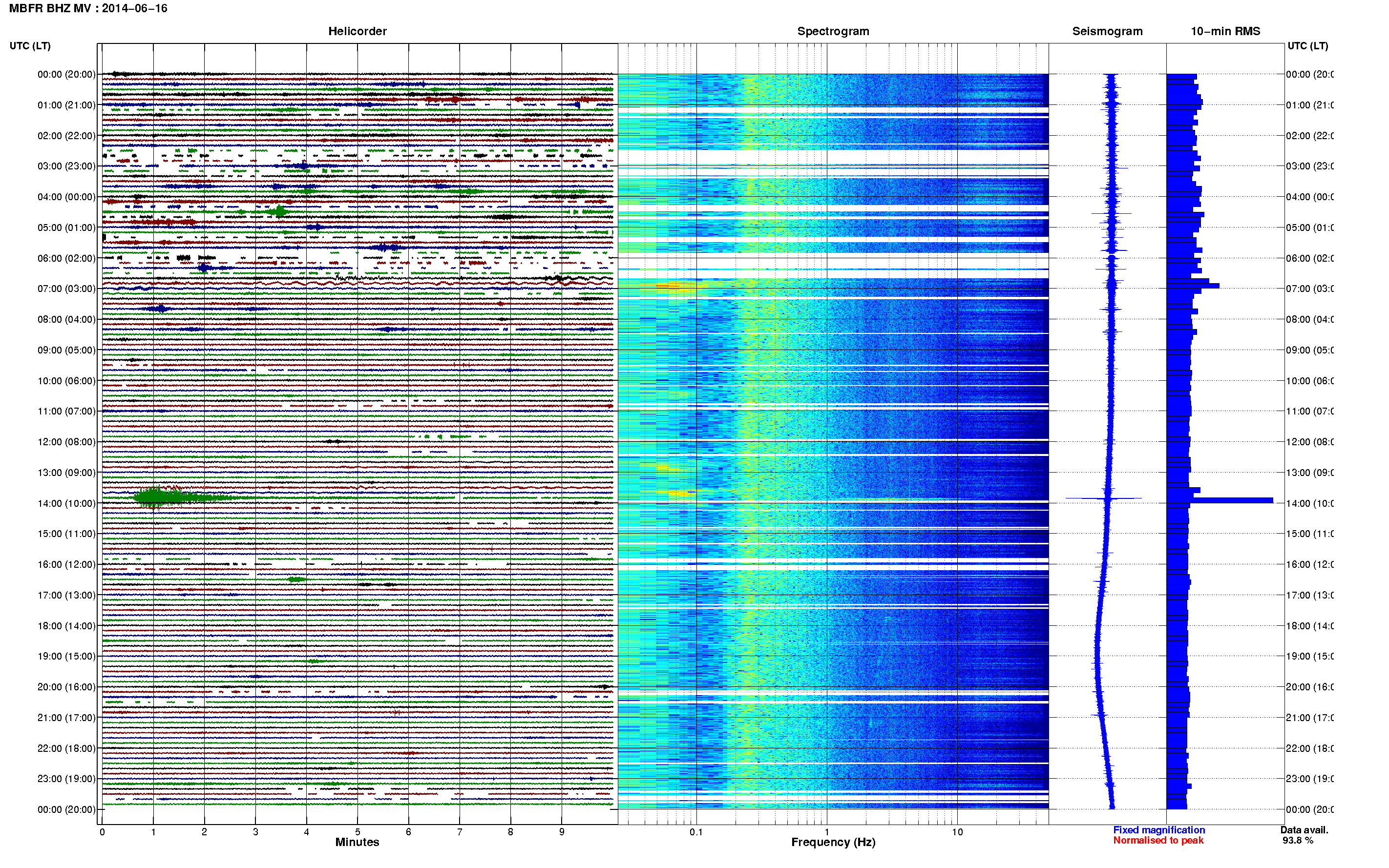Click the left 20:00 (16:00) time label
Screen dimensions: 1389x868
coord(66,687)
